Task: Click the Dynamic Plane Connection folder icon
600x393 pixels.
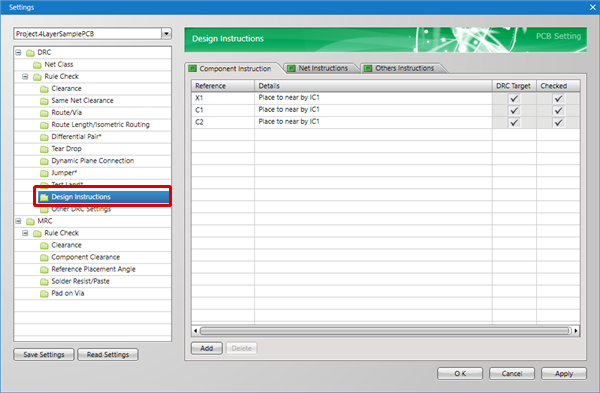Action: point(44,161)
